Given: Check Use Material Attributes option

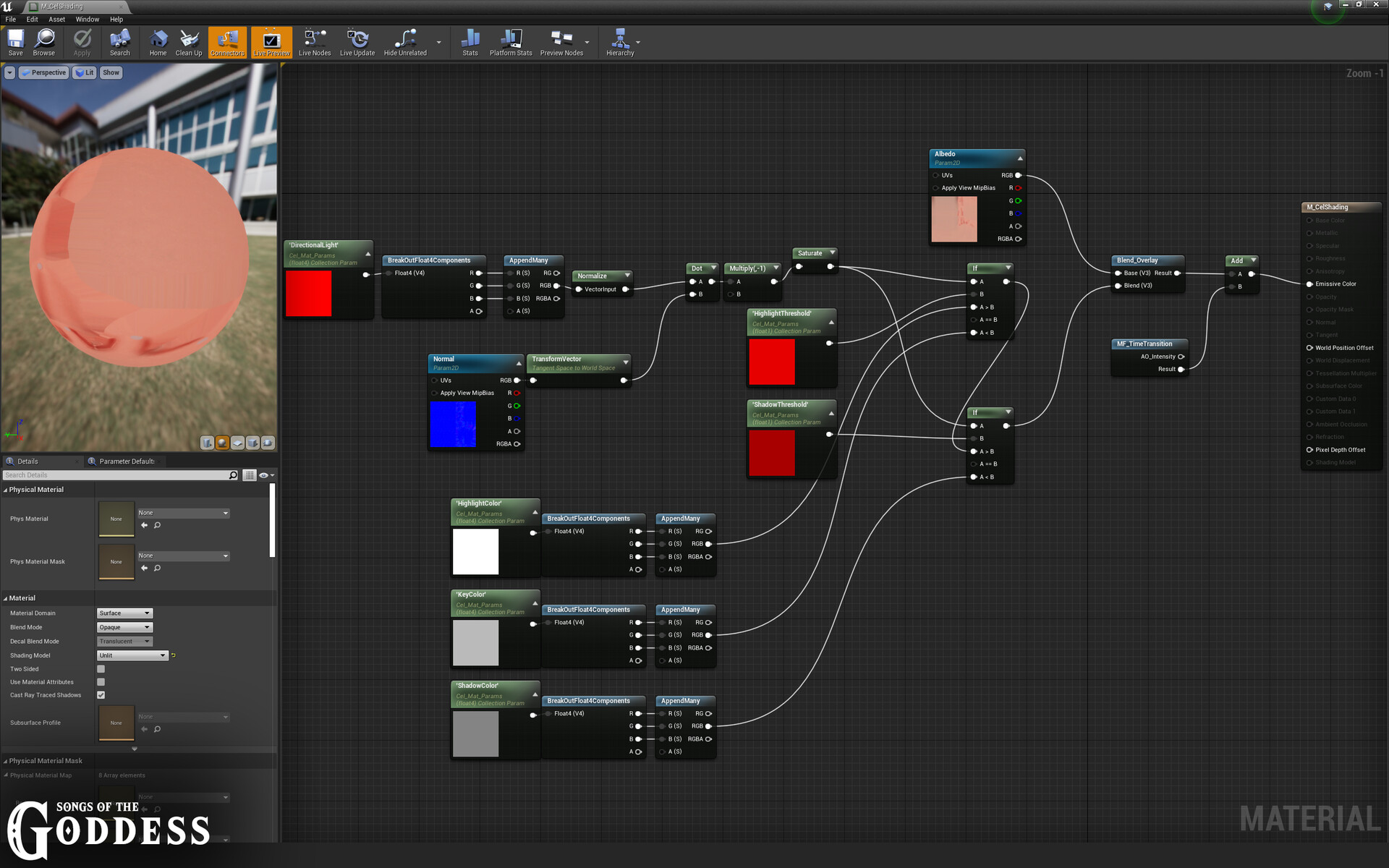Looking at the screenshot, I should point(101,682).
